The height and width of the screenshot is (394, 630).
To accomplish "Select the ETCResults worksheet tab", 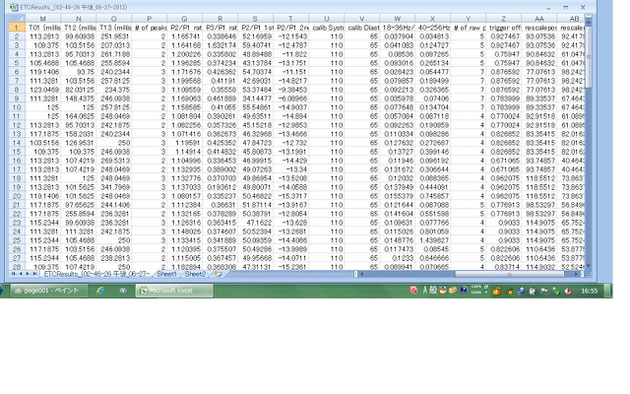I will (96, 274).
